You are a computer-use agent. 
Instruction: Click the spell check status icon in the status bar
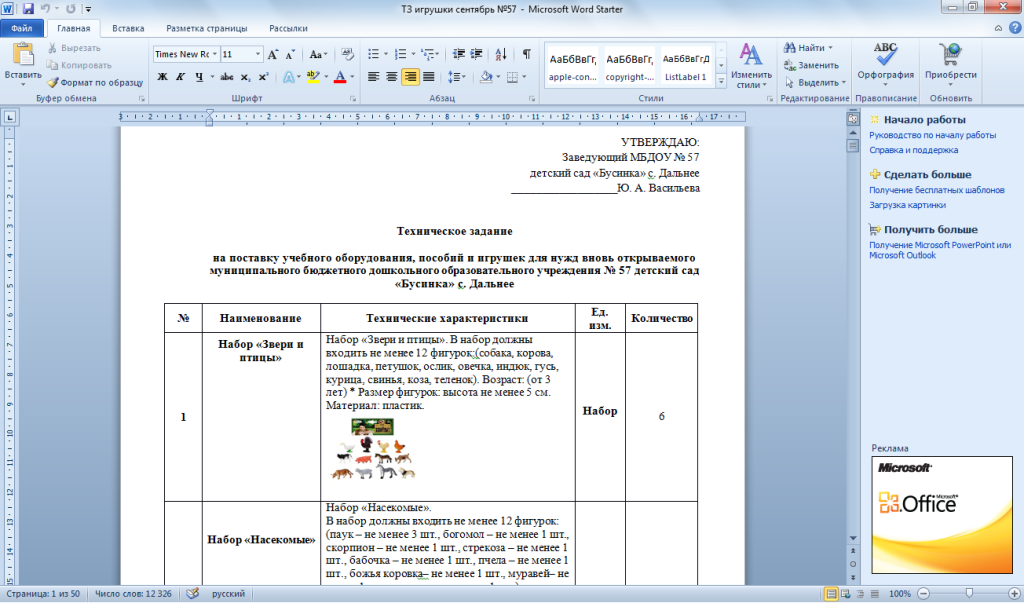(192, 594)
